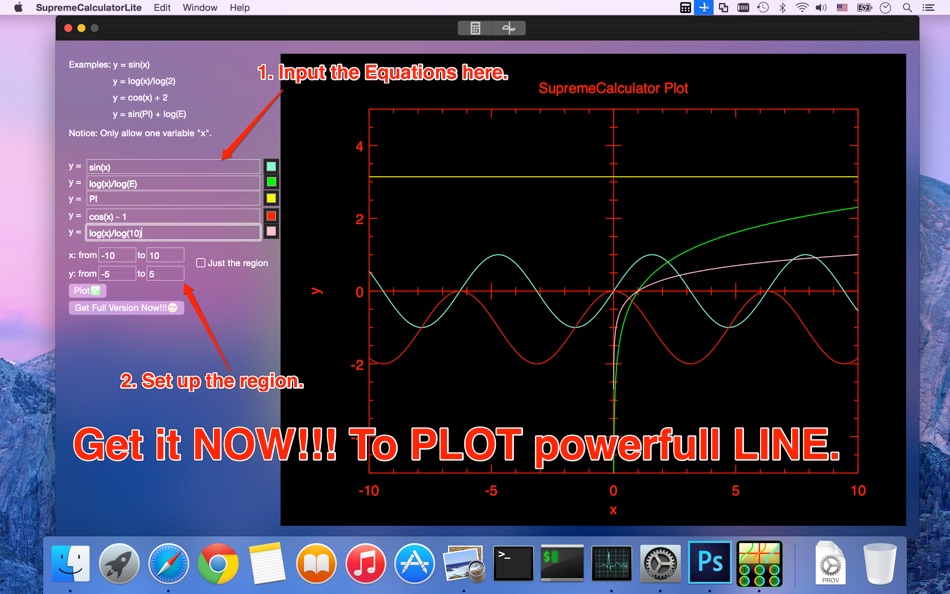Open the SupremeCalculatorLite app menu

coord(88,7)
